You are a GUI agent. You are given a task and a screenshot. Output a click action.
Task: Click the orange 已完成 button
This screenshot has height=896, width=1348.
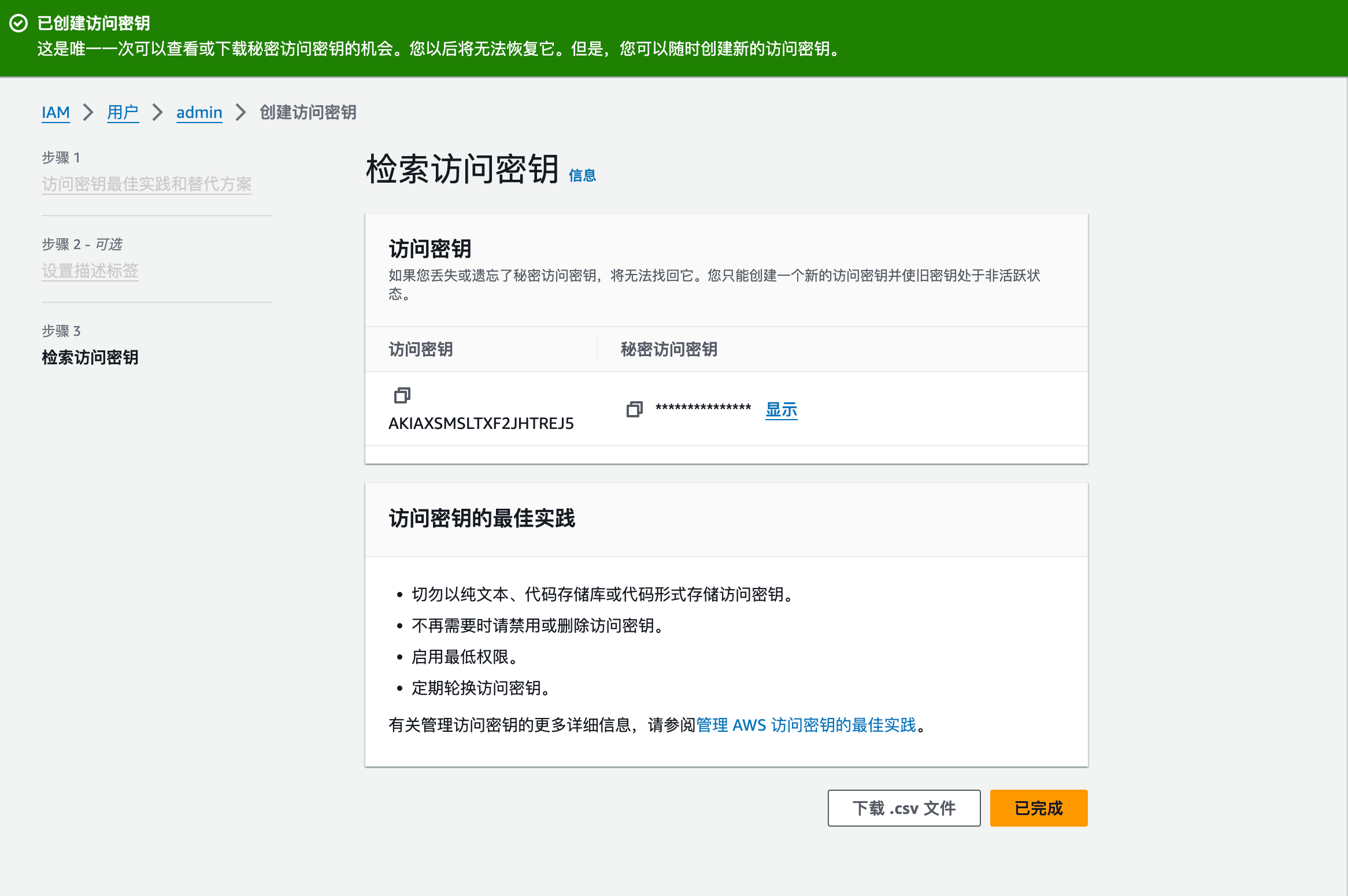pyautogui.click(x=1039, y=808)
